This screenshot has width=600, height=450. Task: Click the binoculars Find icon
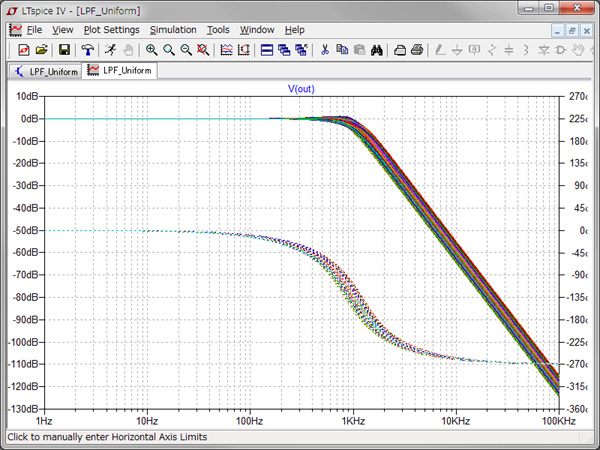click(378, 49)
